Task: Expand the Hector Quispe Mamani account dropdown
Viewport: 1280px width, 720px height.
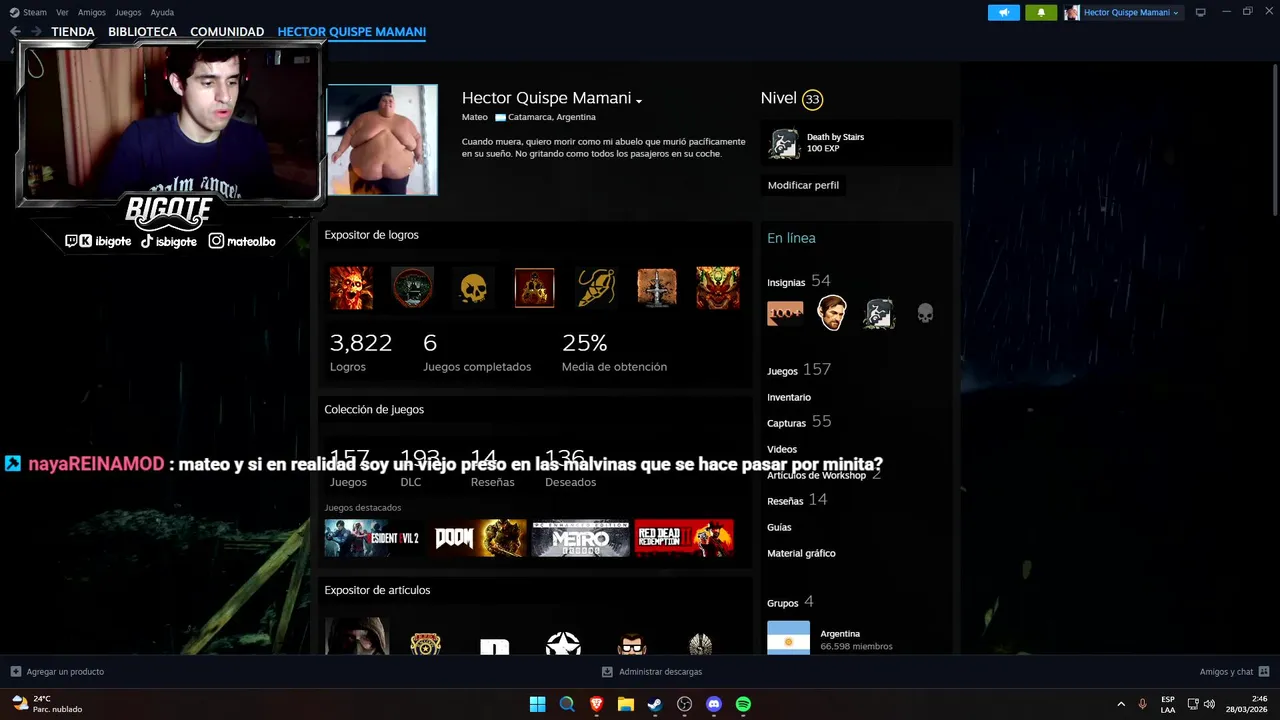Action: coord(1122,12)
